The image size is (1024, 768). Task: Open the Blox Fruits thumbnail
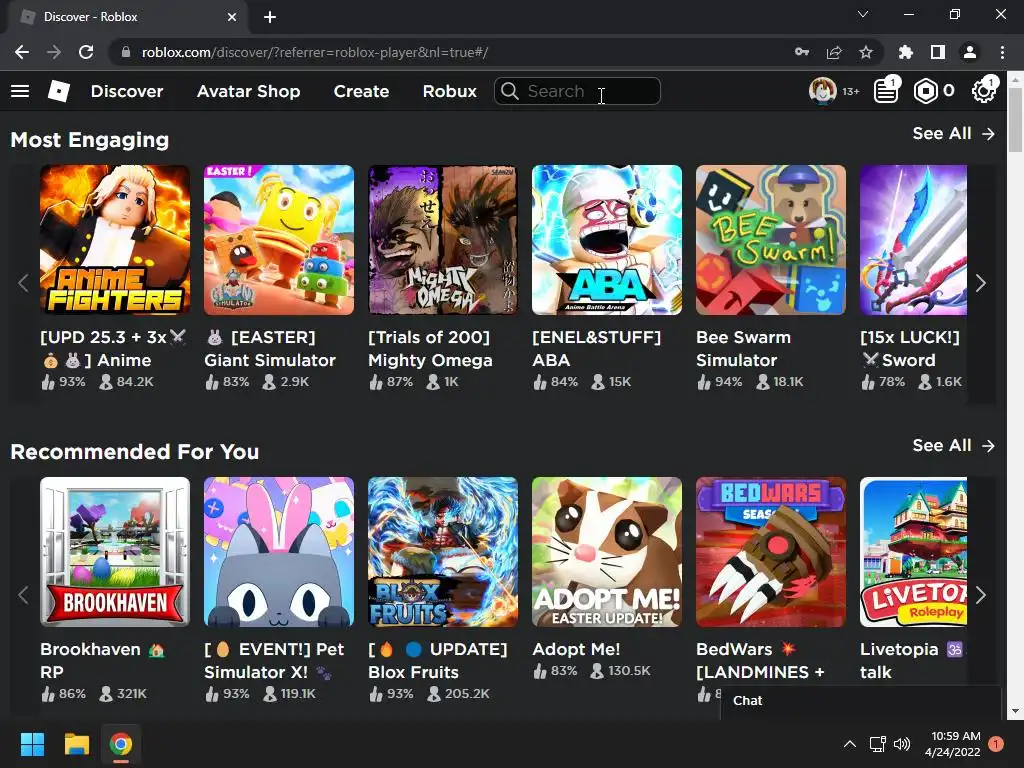pyautogui.click(x=443, y=552)
